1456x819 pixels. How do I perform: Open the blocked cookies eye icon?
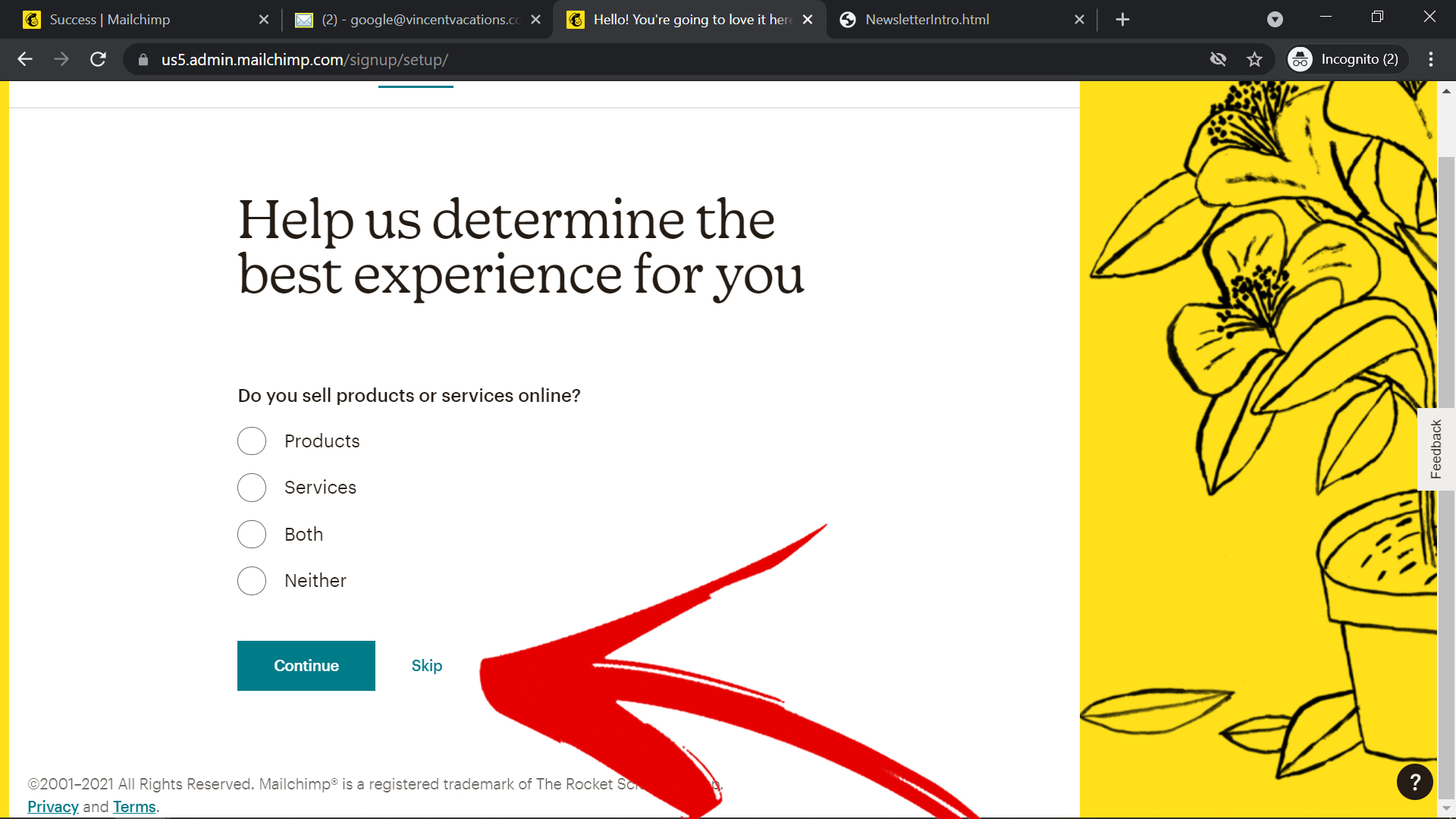[1219, 59]
